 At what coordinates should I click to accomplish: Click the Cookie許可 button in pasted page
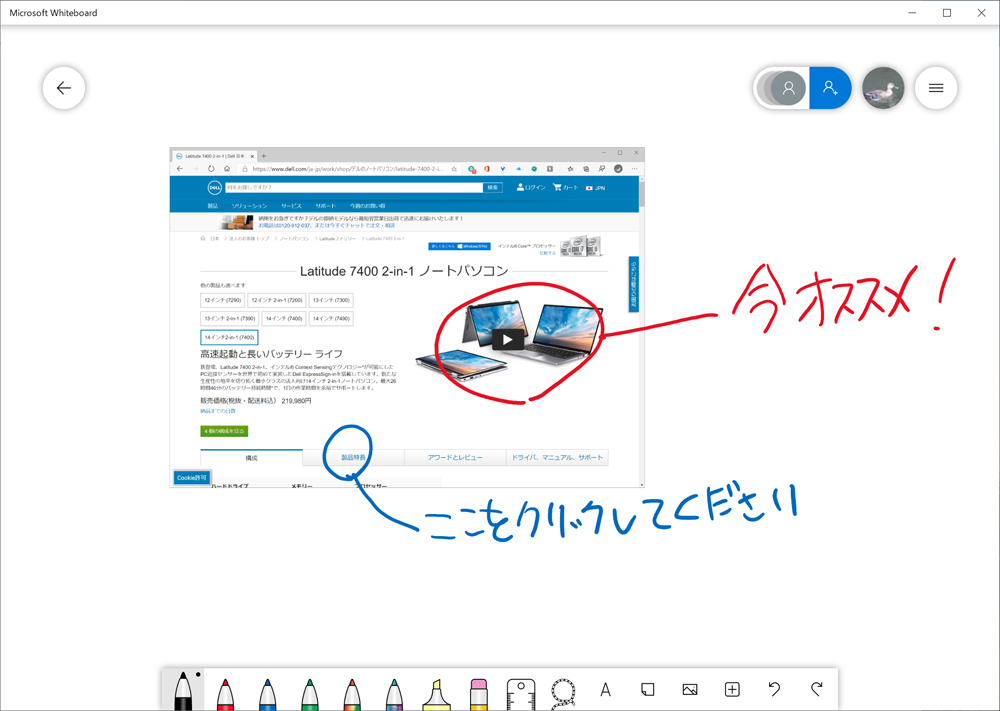pos(191,478)
